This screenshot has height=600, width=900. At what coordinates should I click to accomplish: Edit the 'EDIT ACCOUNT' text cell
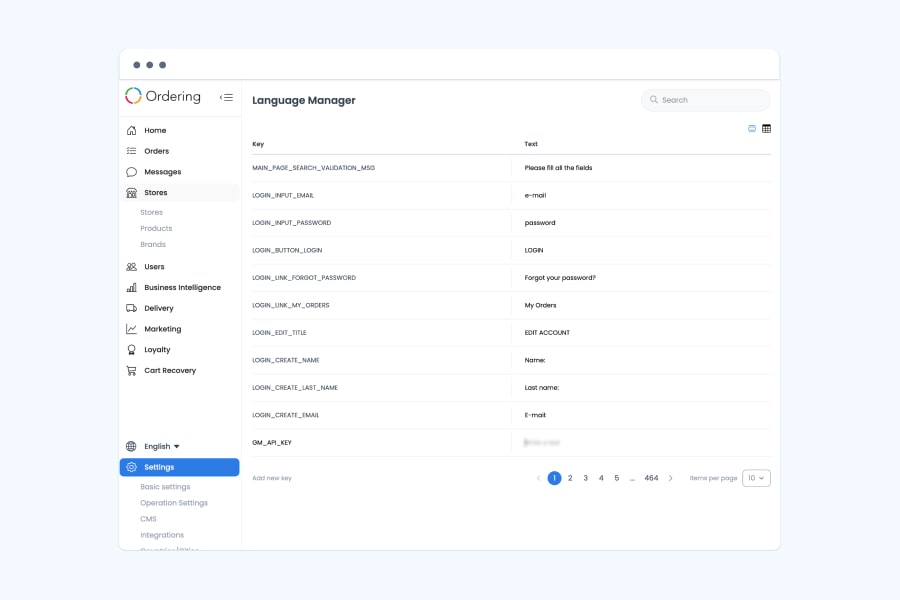546,332
